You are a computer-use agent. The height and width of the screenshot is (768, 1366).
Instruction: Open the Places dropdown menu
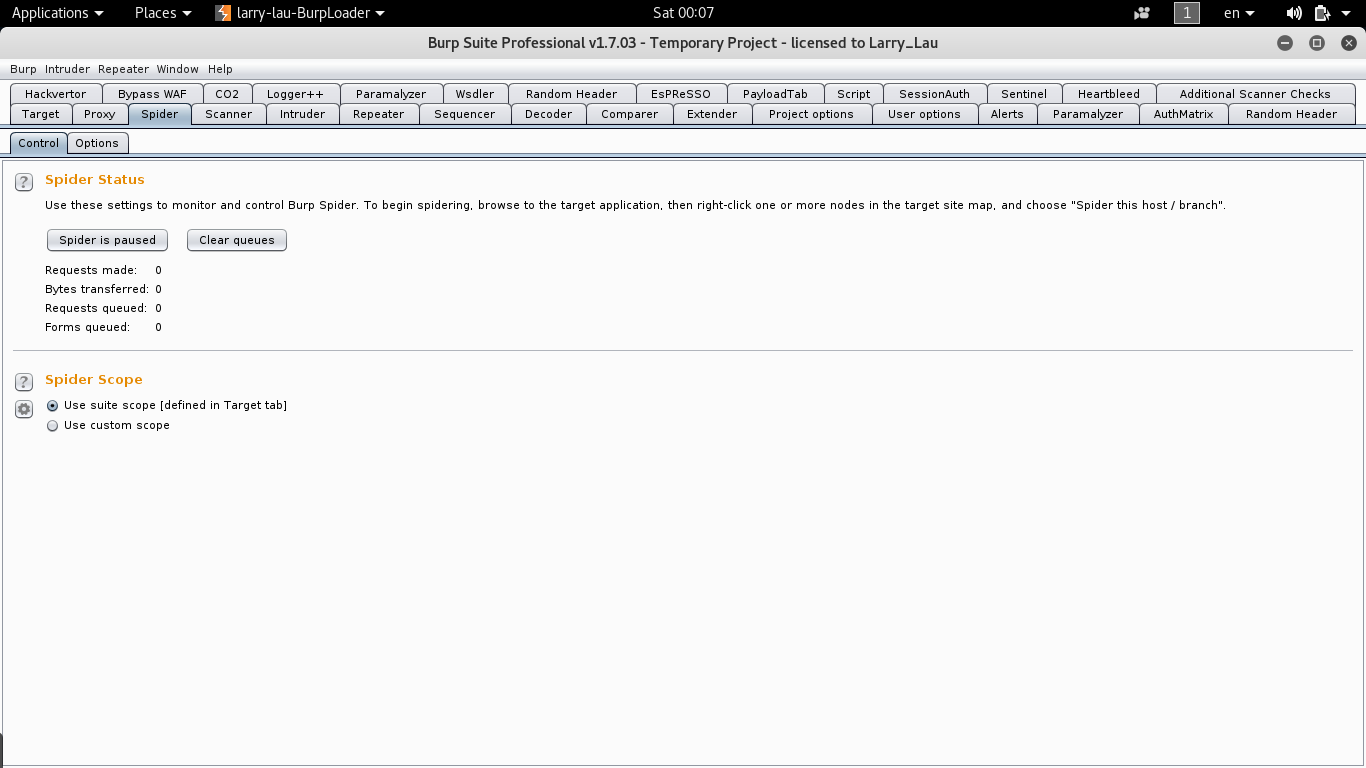tap(163, 13)
